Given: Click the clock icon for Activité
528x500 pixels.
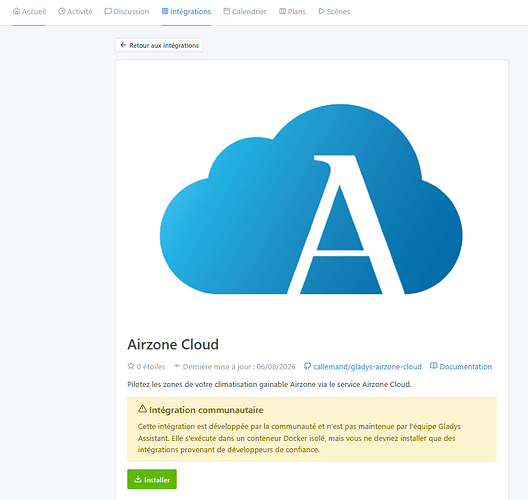Looking at the screenshot, I should tap(62, 11).
